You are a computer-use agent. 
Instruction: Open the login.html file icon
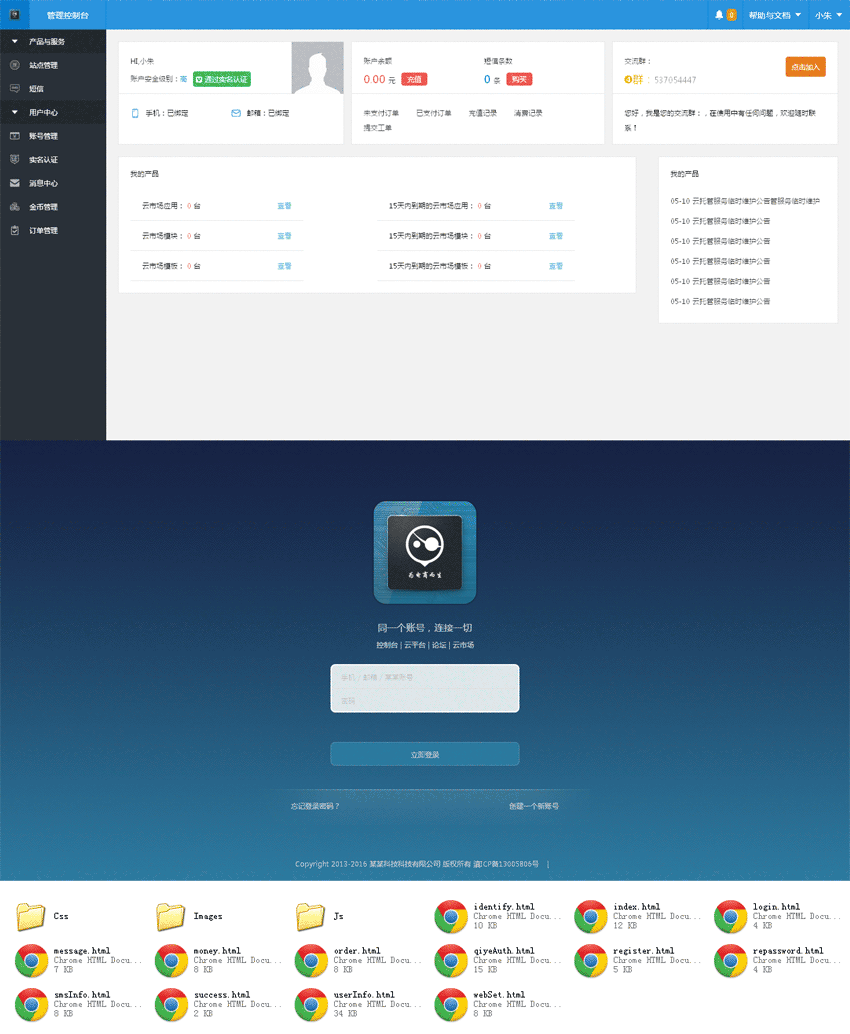[x=731, y=916]
